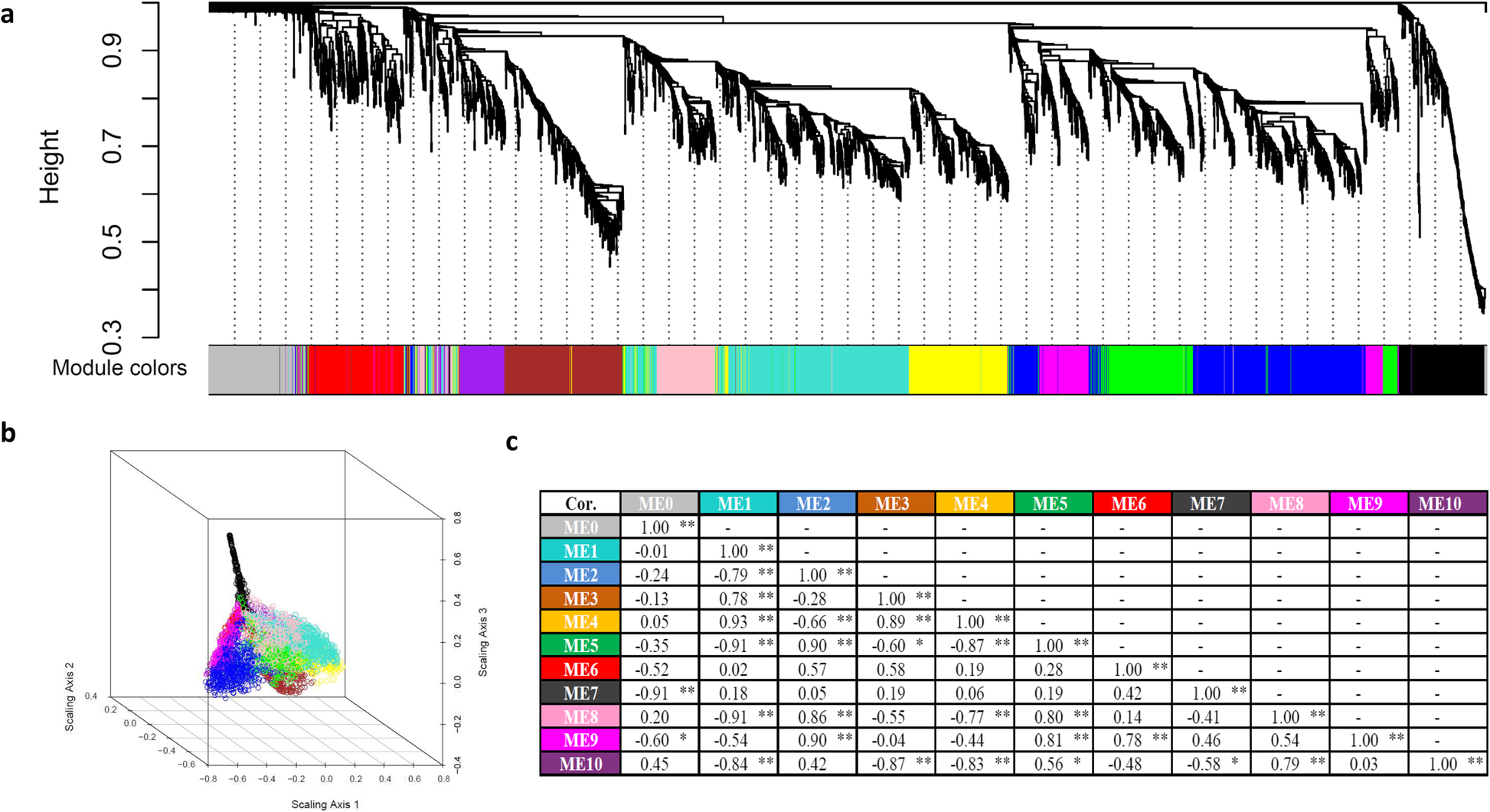Screen dimensions: 1490x812
Task: Select the purple block in Module colors bar
Action: tap(482, 370)
